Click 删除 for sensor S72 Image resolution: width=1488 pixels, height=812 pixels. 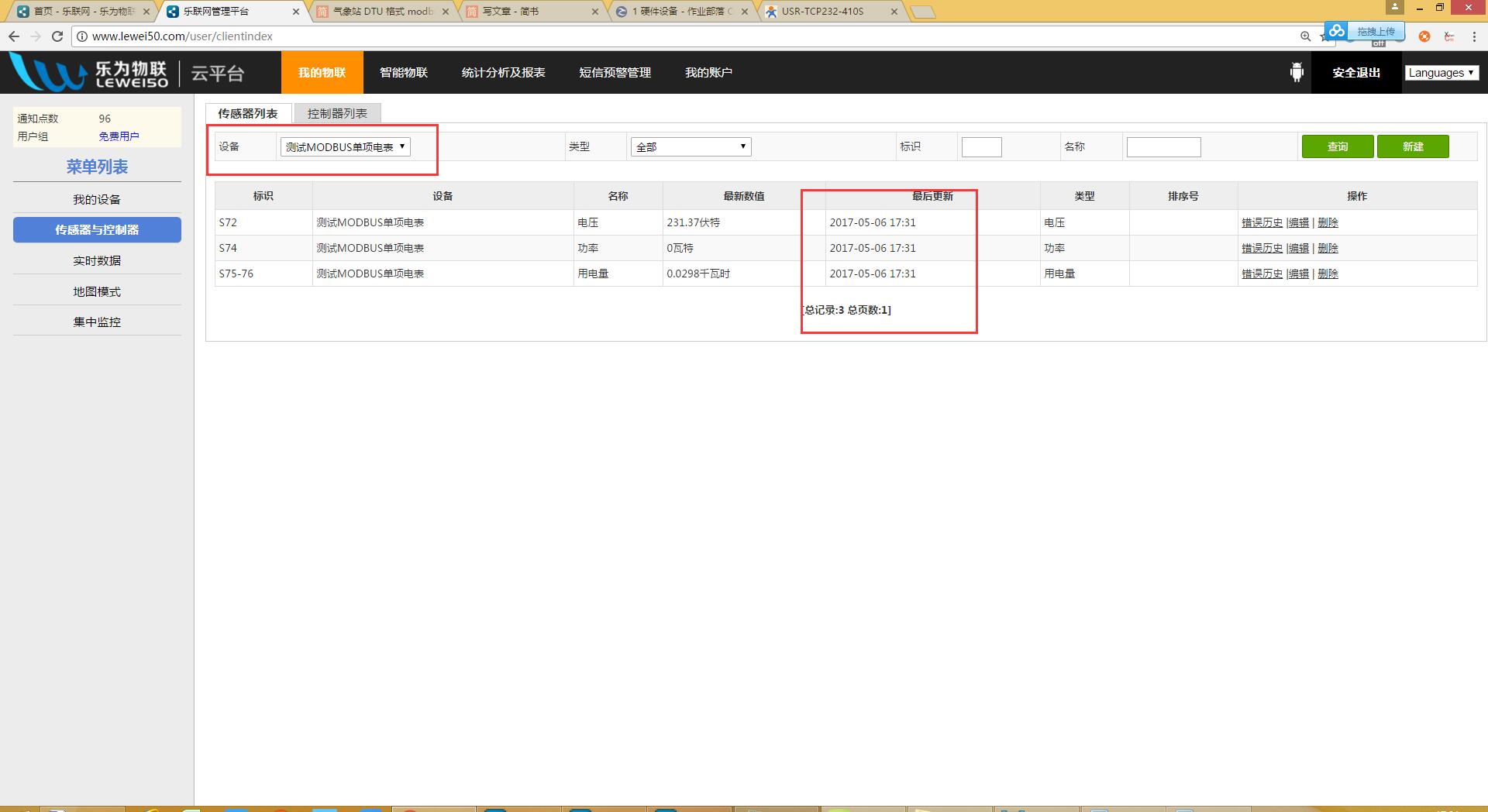1328,222
